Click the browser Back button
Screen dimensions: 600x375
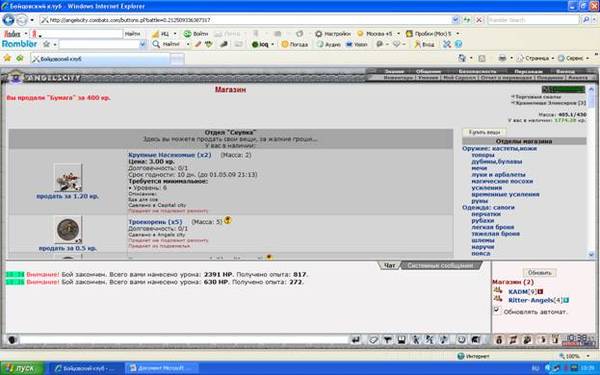(8, 20)
